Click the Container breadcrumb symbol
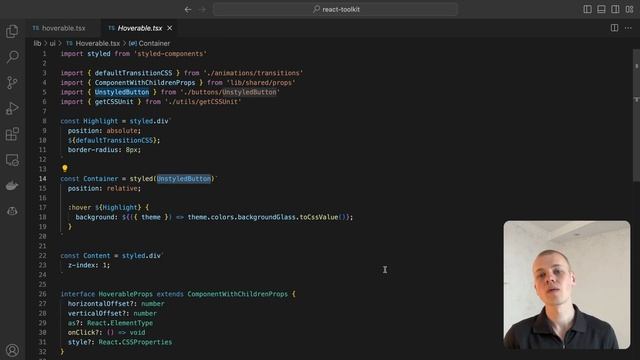The image size is (640, 360). 154,43
